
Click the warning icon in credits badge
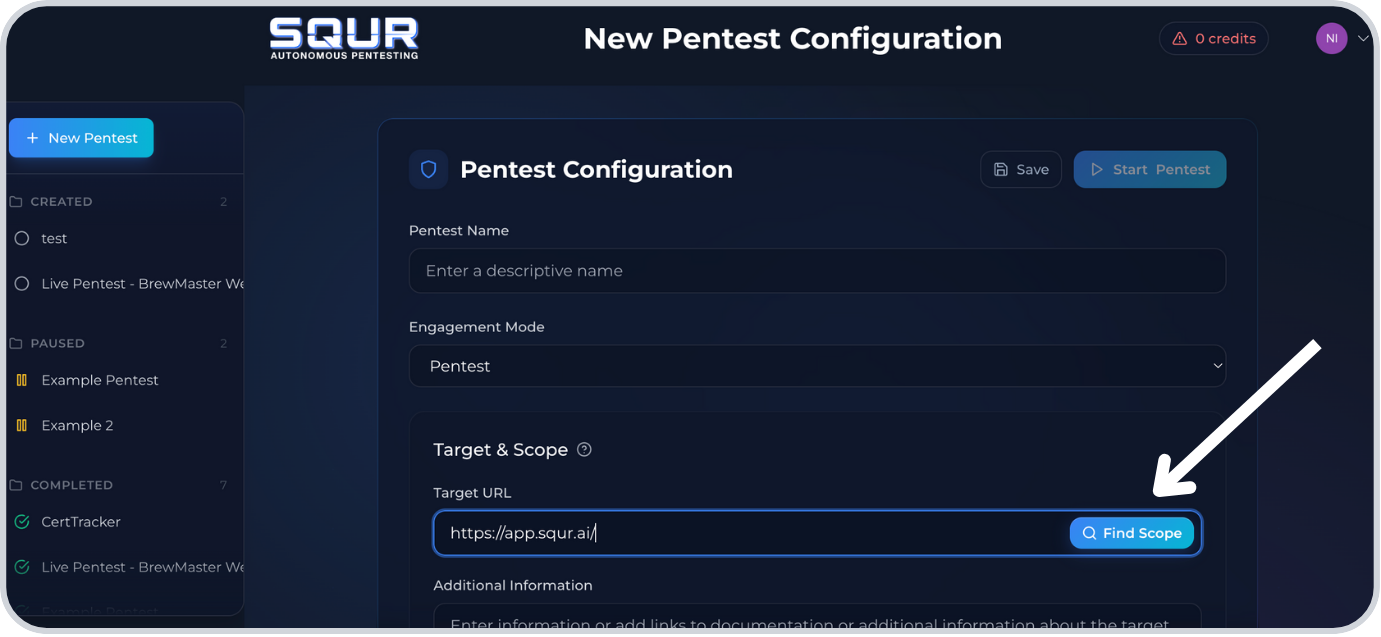pos(1181,39)
